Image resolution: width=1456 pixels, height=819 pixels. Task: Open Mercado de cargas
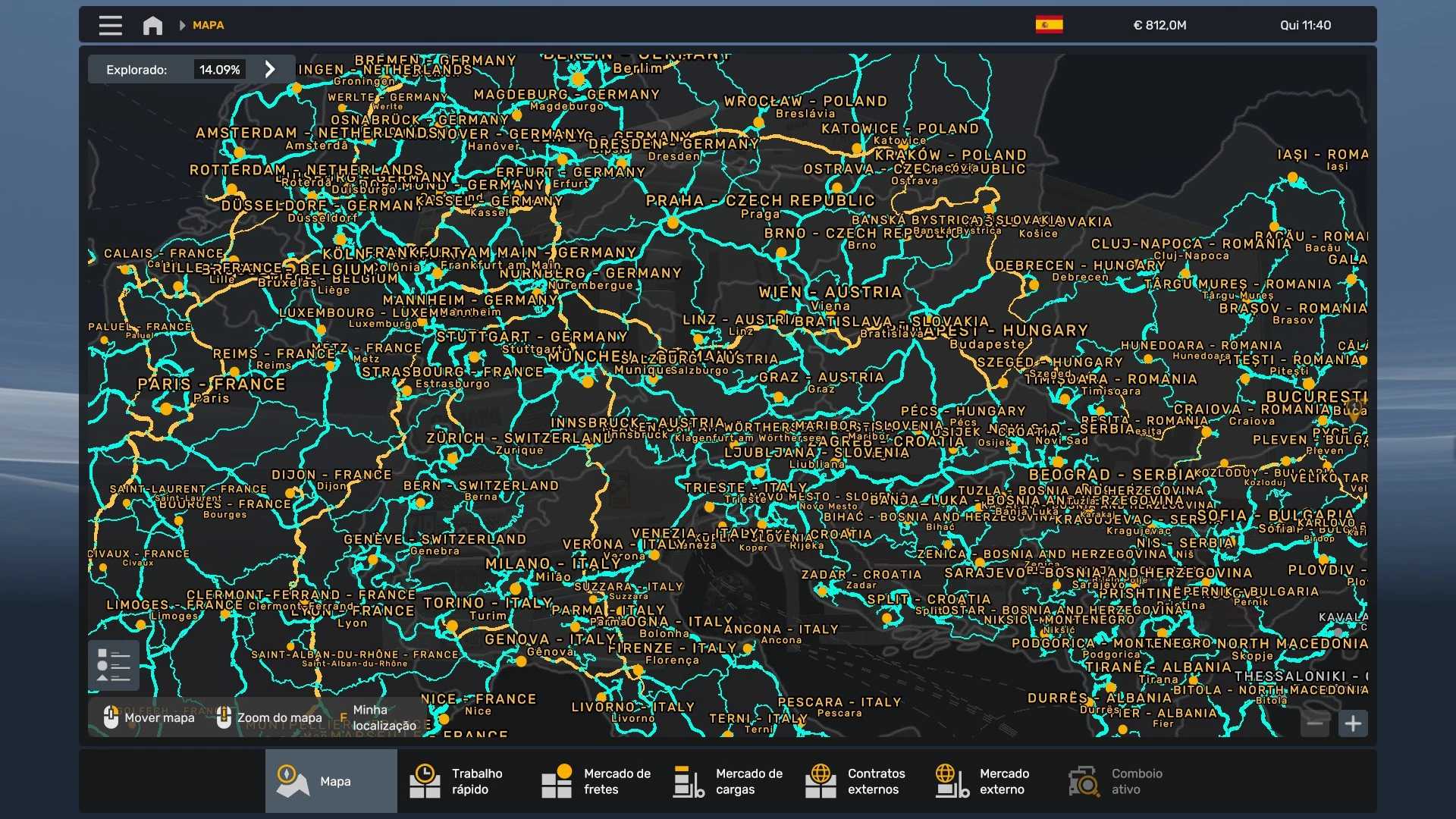(x=727, y=781)
